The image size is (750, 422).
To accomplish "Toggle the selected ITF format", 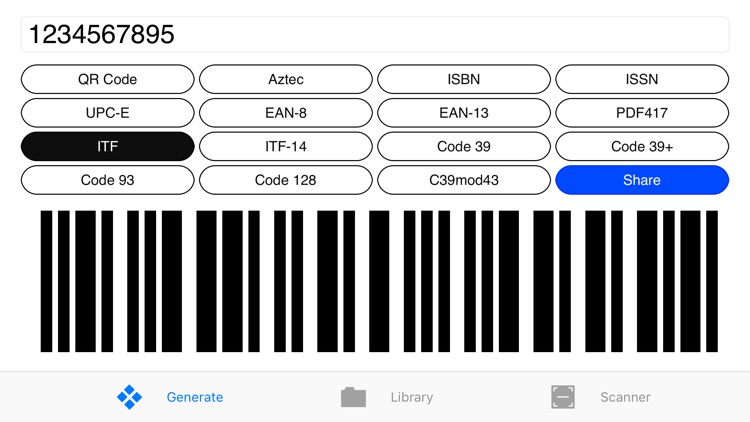I will pos(108,146).
